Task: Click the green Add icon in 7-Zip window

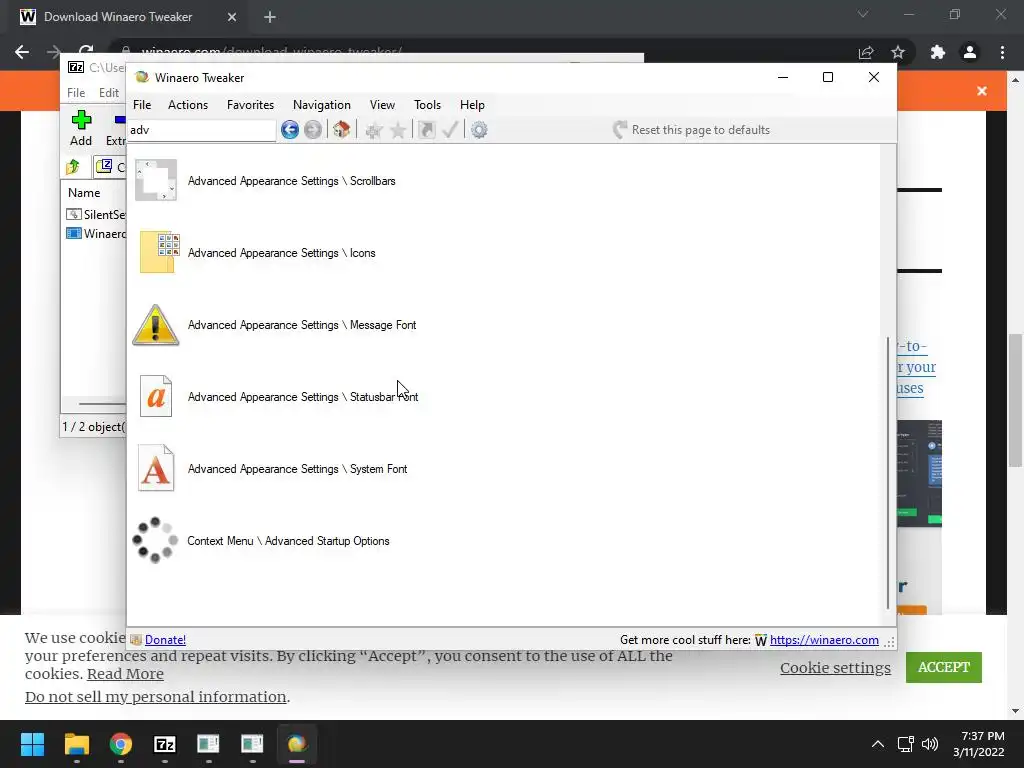Action: (81, 121)
